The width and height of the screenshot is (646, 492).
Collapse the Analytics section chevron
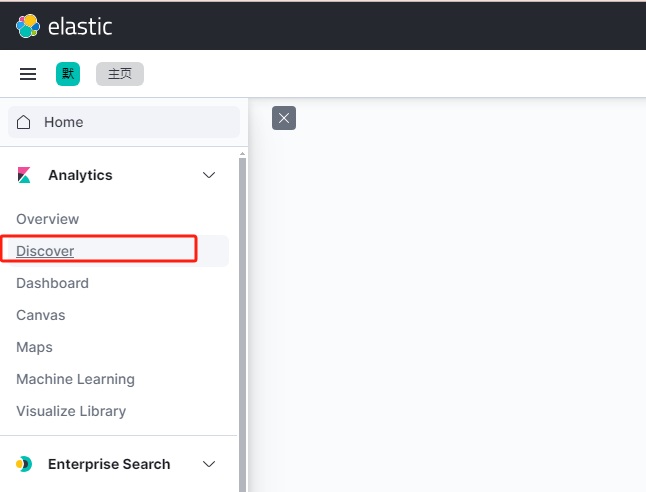pyautogui.click(x=209, y=175)
